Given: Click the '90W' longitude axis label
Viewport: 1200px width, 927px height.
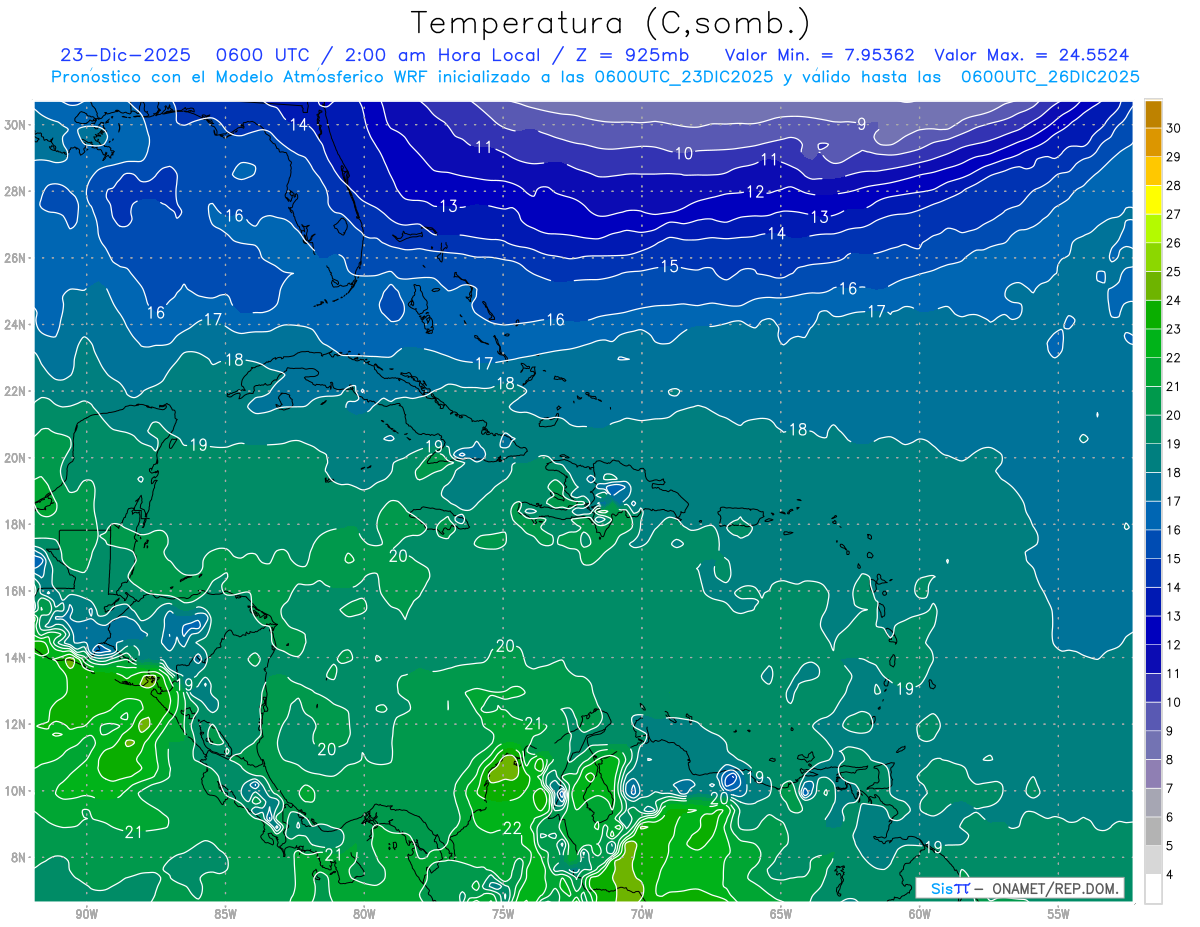Looking at the screenshot, I should point(87,913).
